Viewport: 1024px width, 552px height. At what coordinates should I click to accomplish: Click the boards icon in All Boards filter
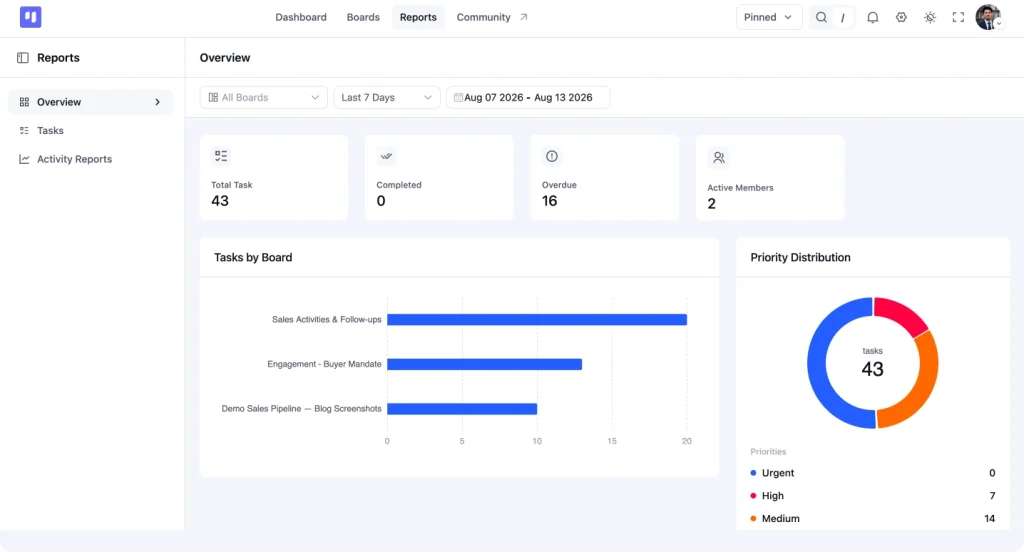click(x=213, y=97)
